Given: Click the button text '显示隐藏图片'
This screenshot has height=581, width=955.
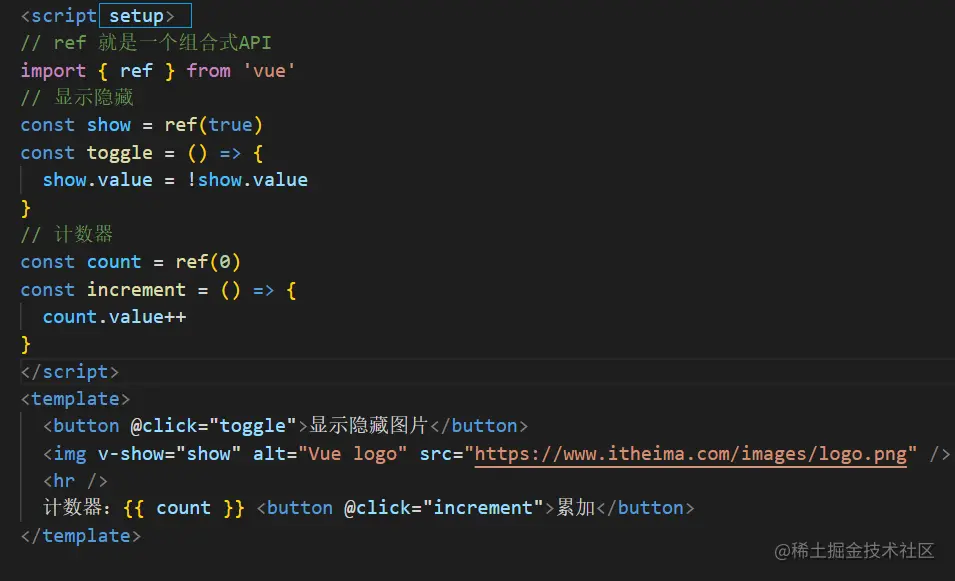Looking at the screenshot, I should [368, 426].
